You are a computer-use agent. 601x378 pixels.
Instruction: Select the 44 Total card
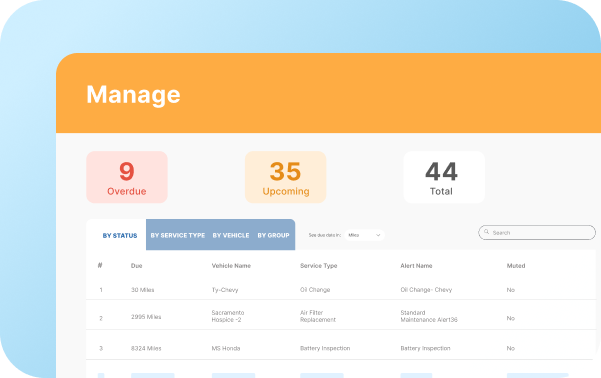click(x=444, y=177)
